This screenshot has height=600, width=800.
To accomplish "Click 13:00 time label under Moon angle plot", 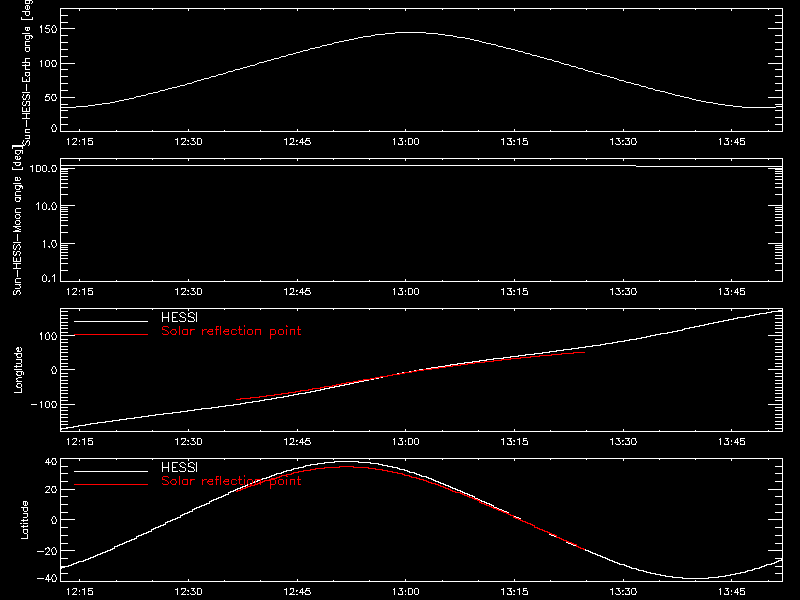I will click(406, 292).
